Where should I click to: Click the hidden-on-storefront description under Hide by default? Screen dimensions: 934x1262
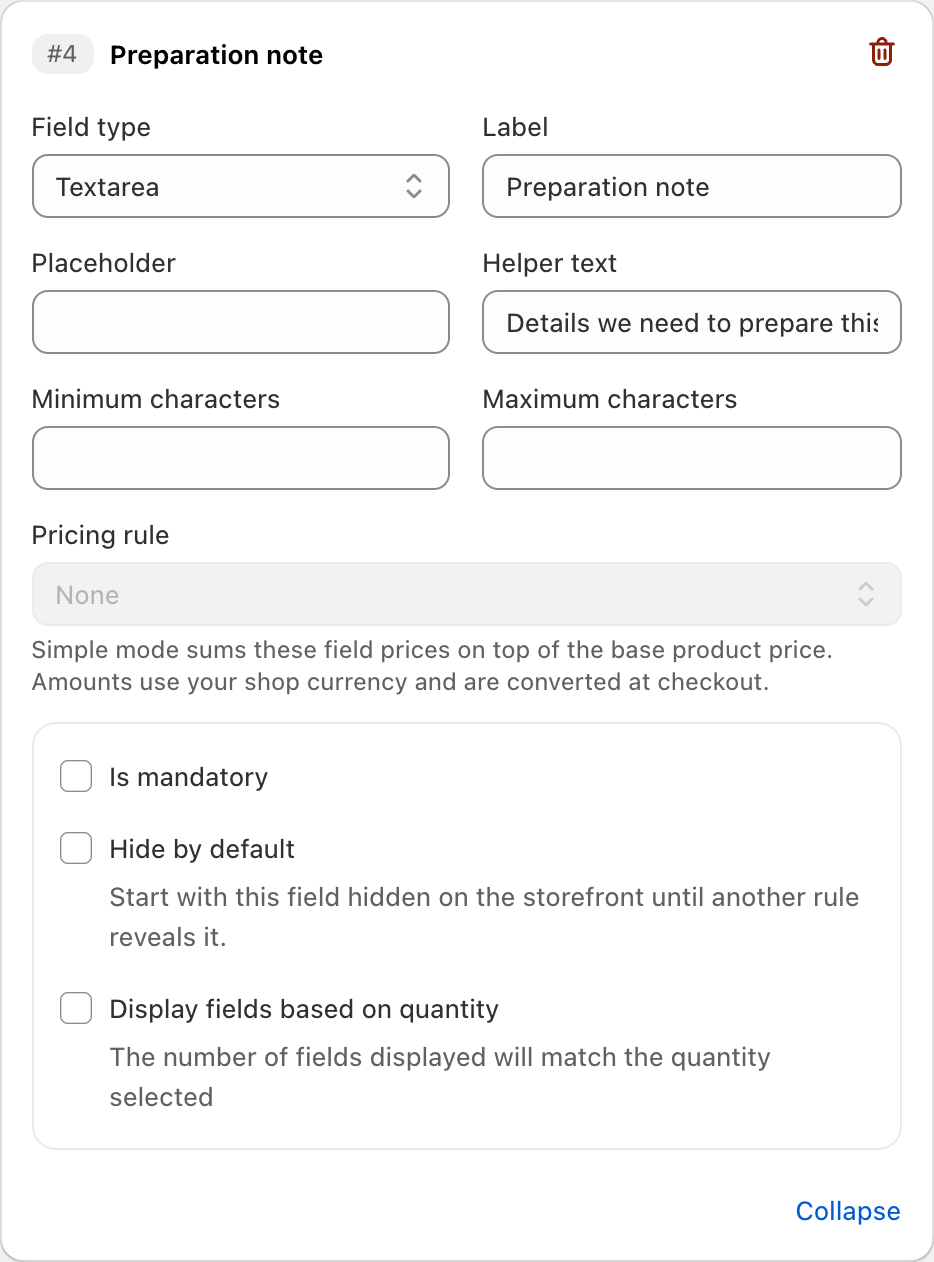click(484, 917)
